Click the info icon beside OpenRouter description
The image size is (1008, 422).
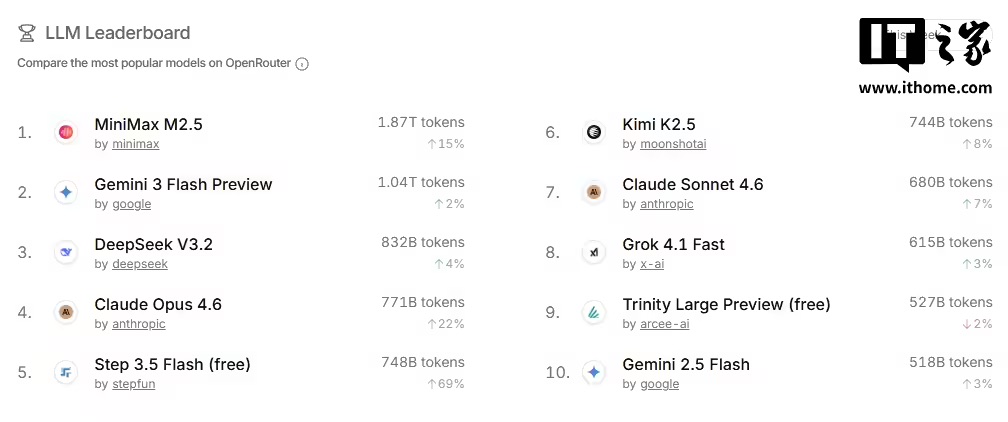(302, 64)
